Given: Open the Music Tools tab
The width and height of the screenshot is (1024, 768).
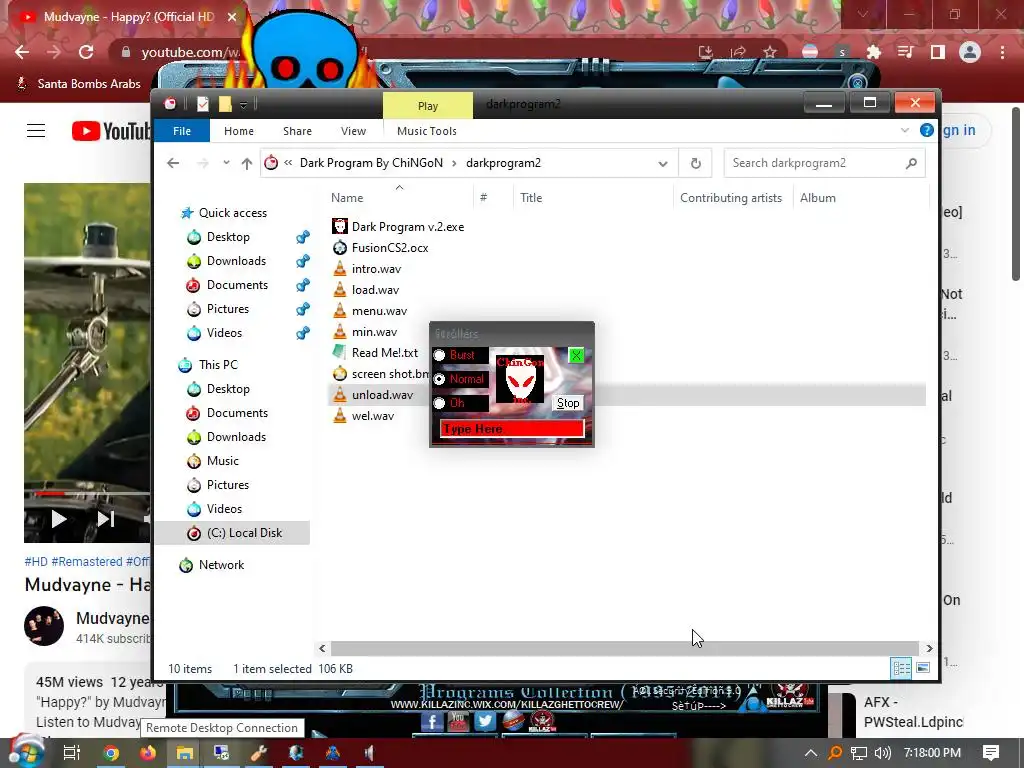Looking at the screenshot, I should coord(426,131).
